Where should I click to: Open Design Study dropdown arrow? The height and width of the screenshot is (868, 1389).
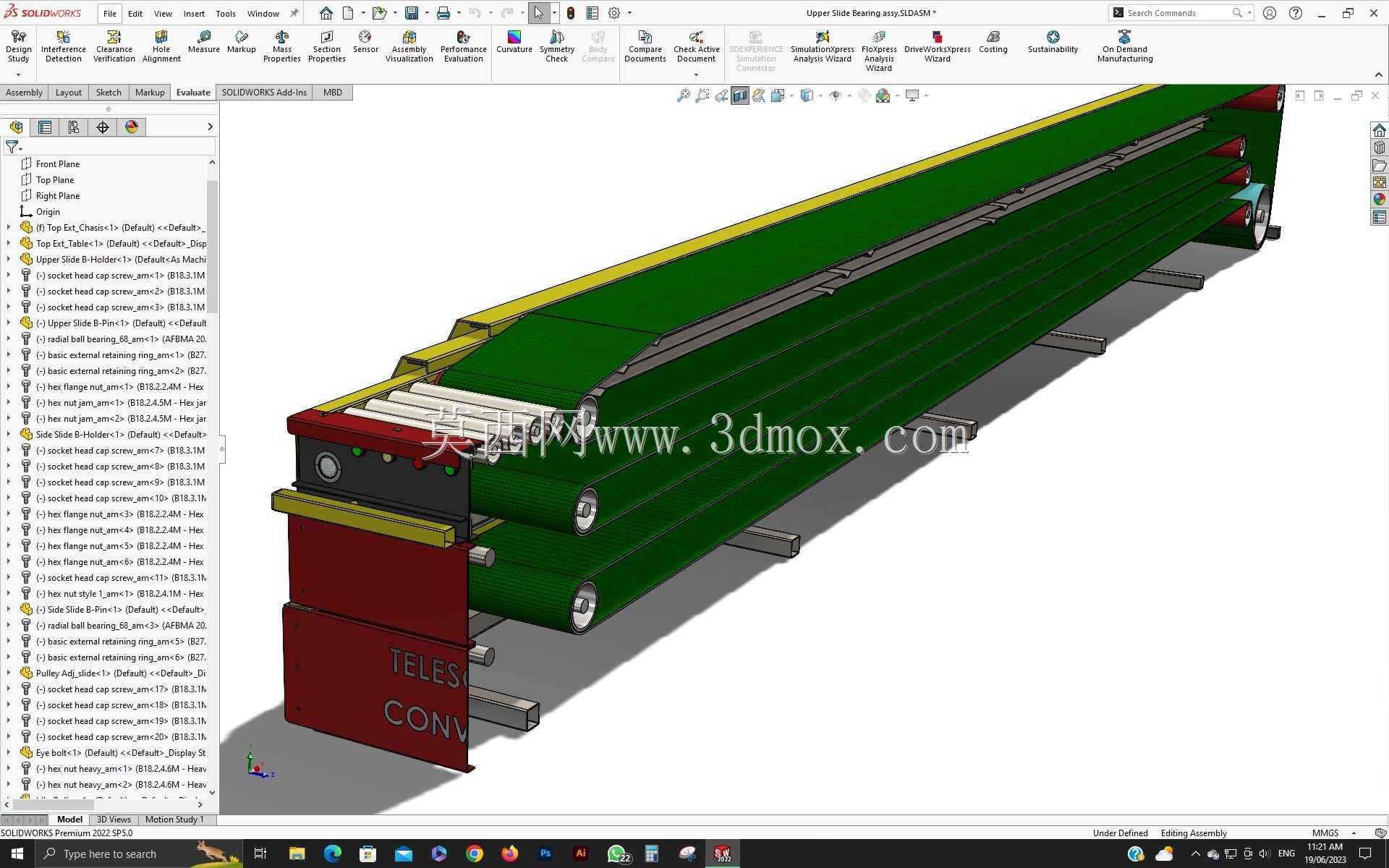18,75
